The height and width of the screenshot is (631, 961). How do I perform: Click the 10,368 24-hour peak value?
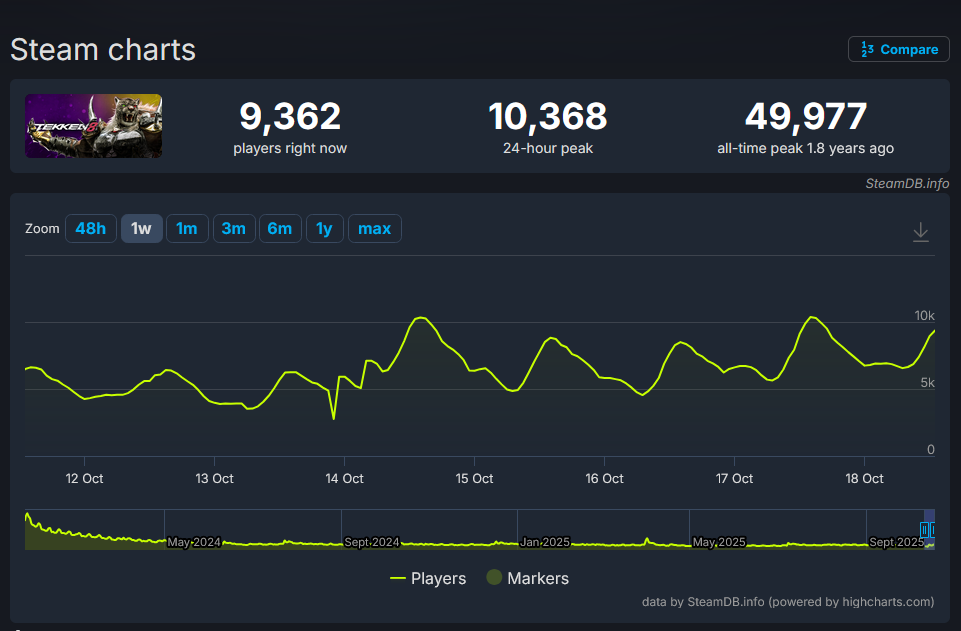click(x=547, y=116)
